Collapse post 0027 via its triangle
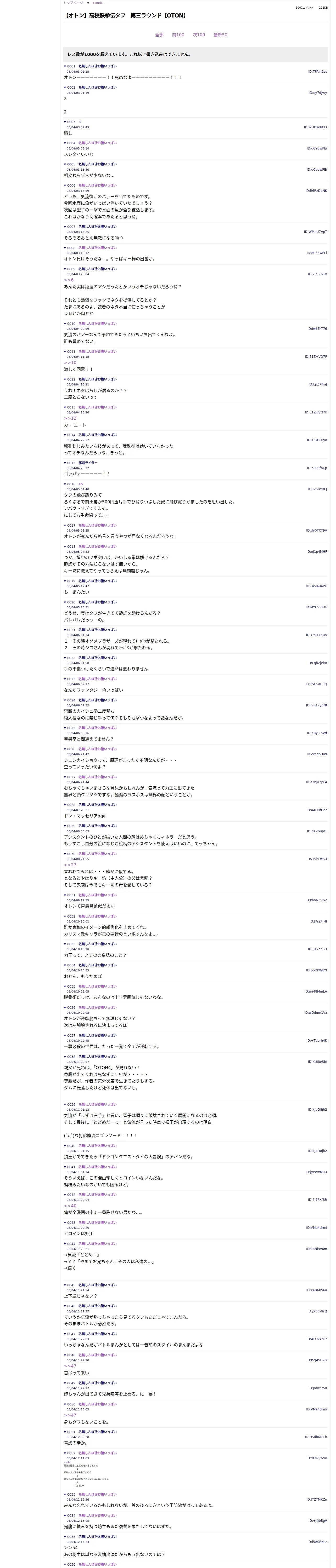336x1568 pixels. coord(65,777)
